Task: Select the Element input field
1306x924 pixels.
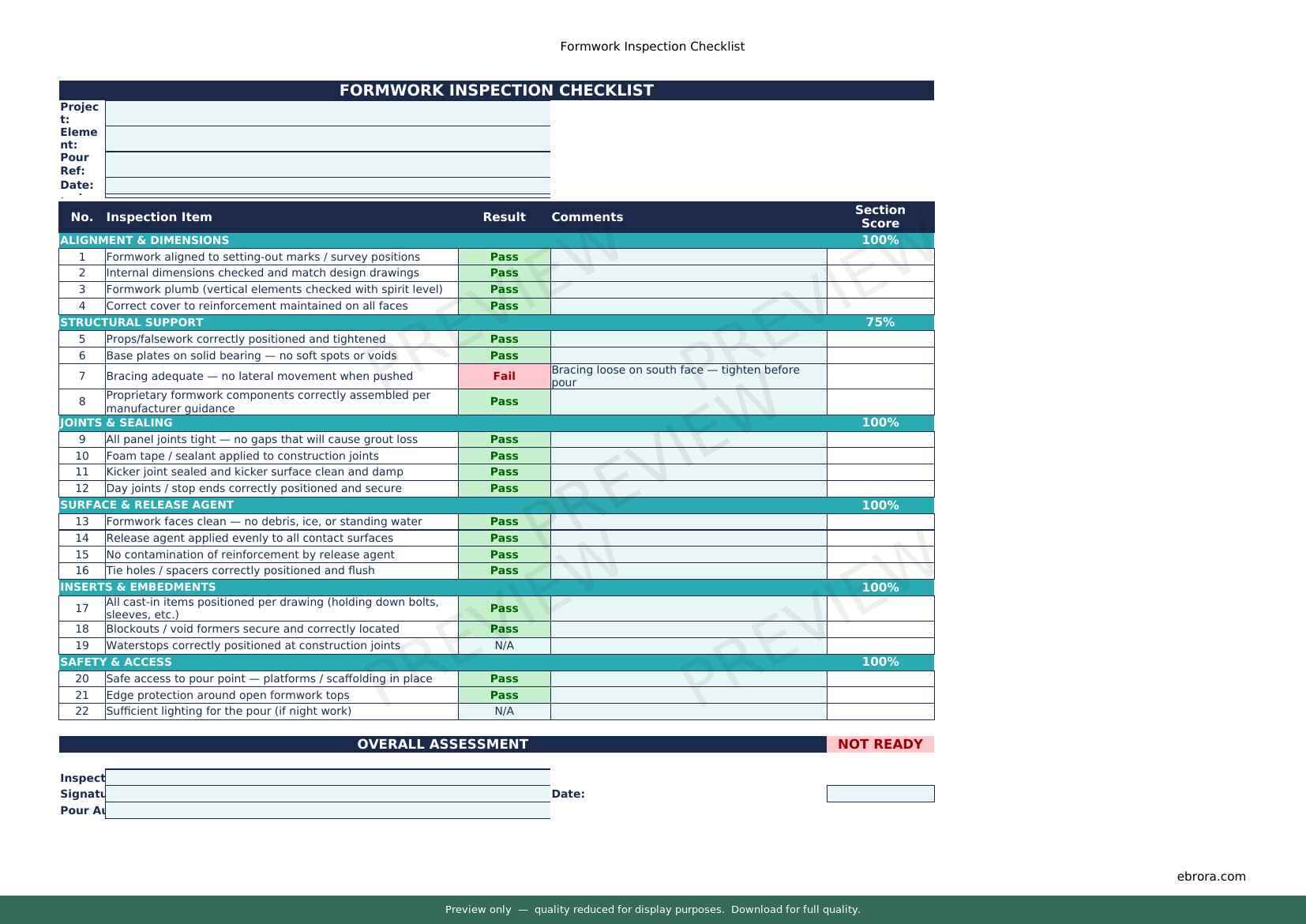Action: click(327, 138)
